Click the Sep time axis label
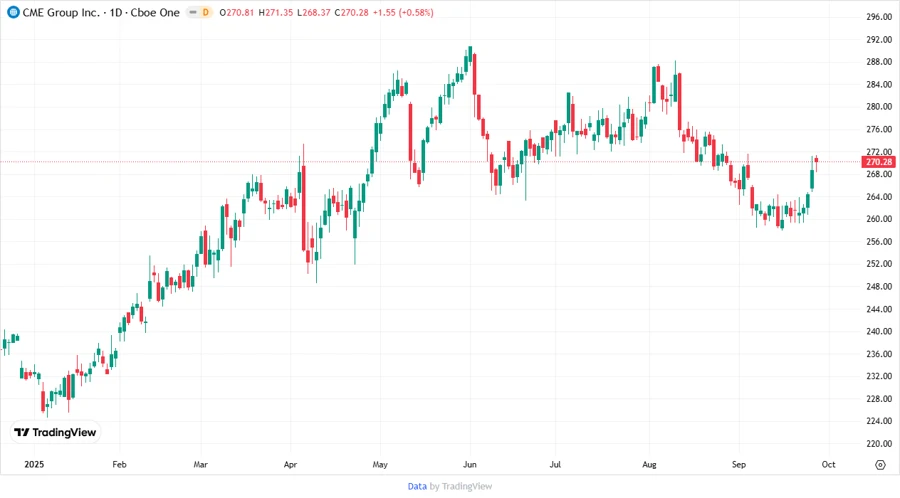 [739, 464]
